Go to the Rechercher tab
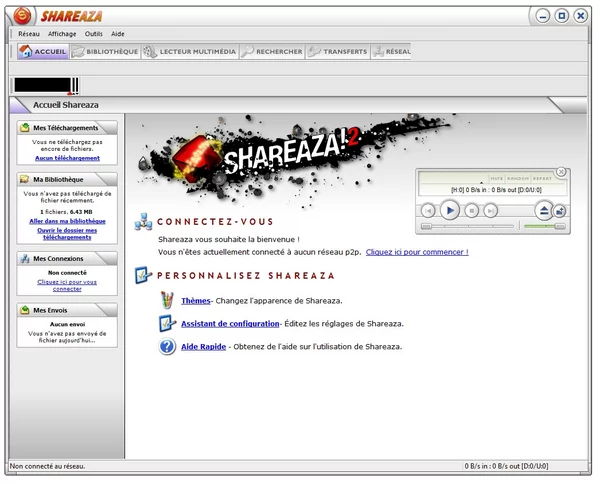 [272, 51]
